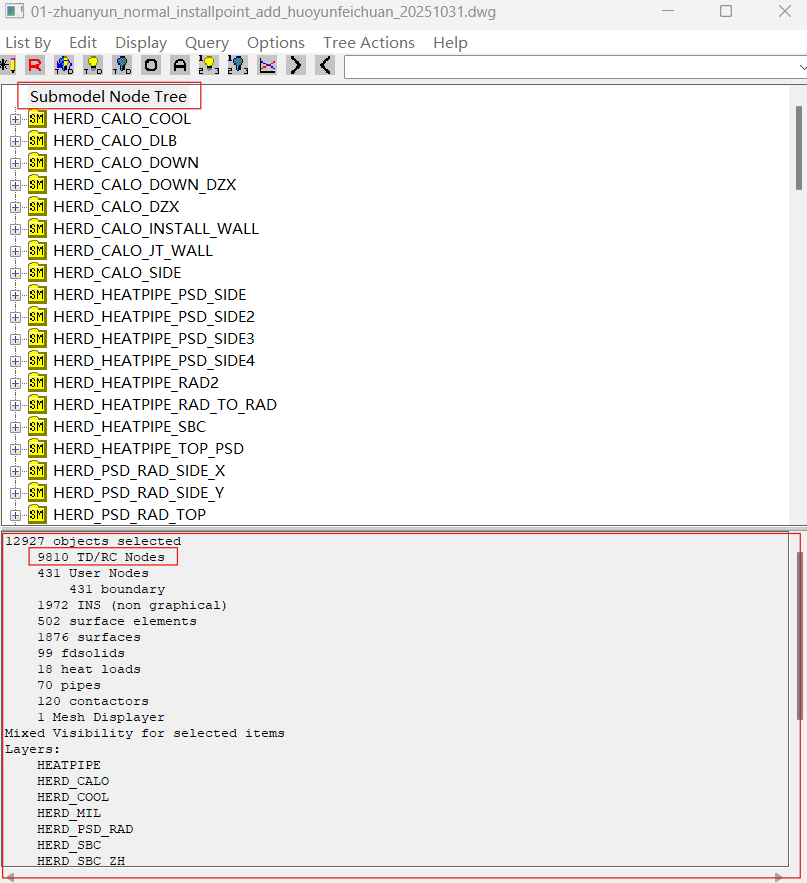Screen dimensions: 807x883
Task: Click the SM icon beside HERD_CALO_SIDE
Action: pos(37,273)
